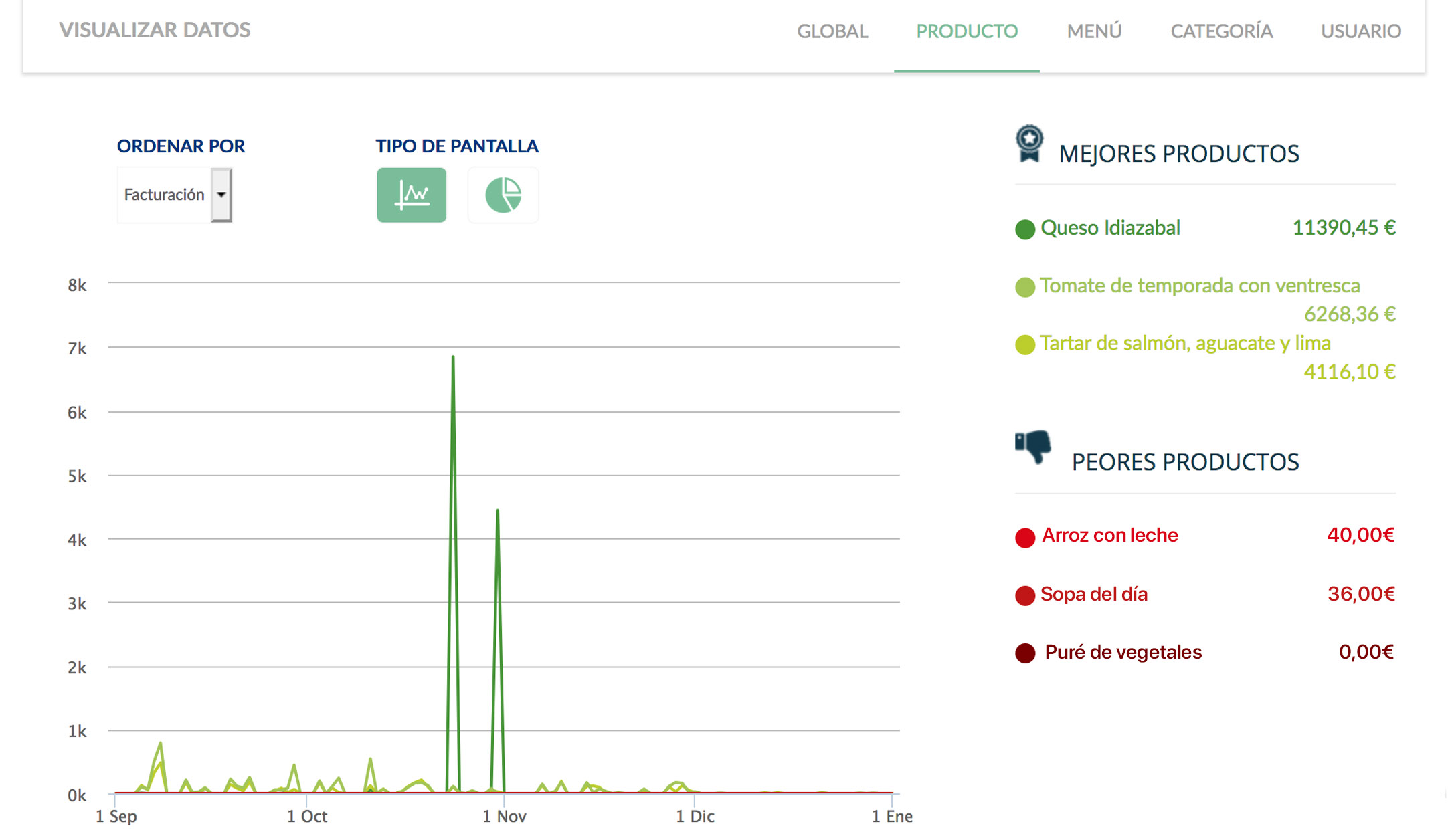Select the line chart display type

tap(412, 195)
